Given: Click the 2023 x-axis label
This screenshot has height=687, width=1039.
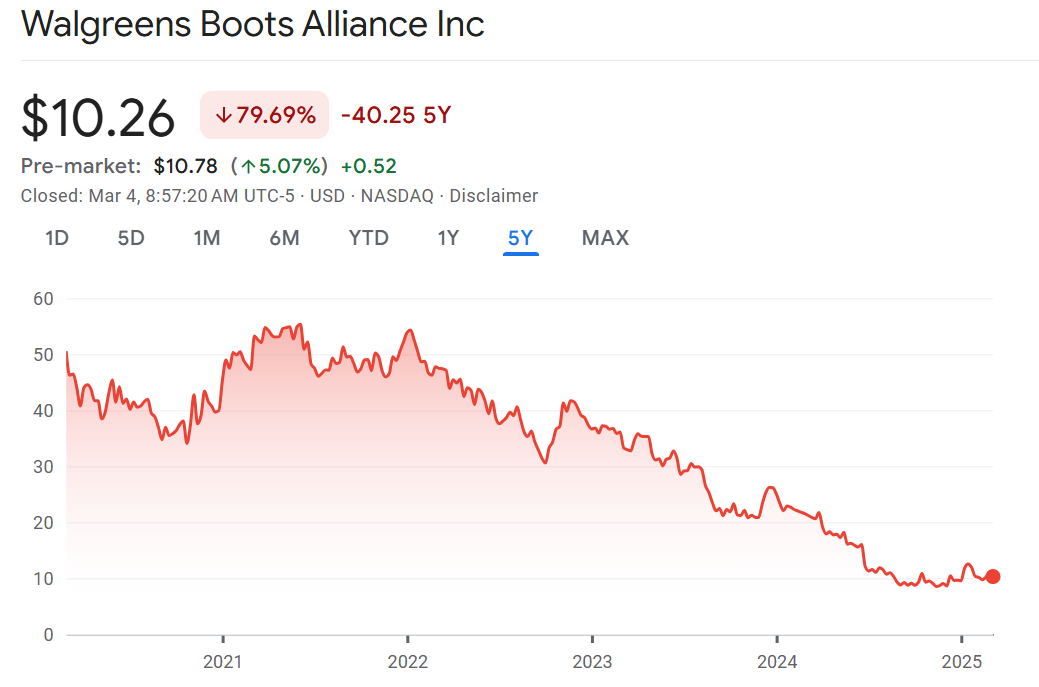Looking at the screenshot, I should pyautogui.click(x=592, y=661).
